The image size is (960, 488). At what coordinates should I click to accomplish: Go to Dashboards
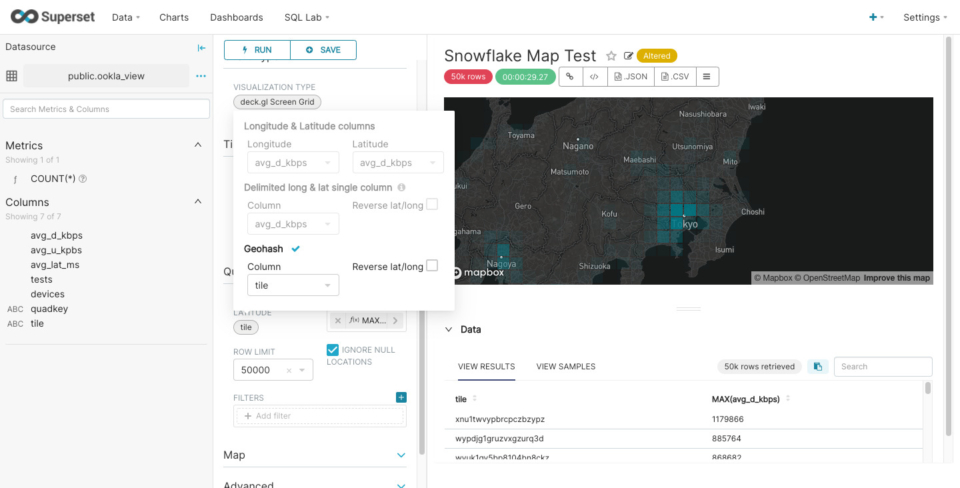(236, 17)
